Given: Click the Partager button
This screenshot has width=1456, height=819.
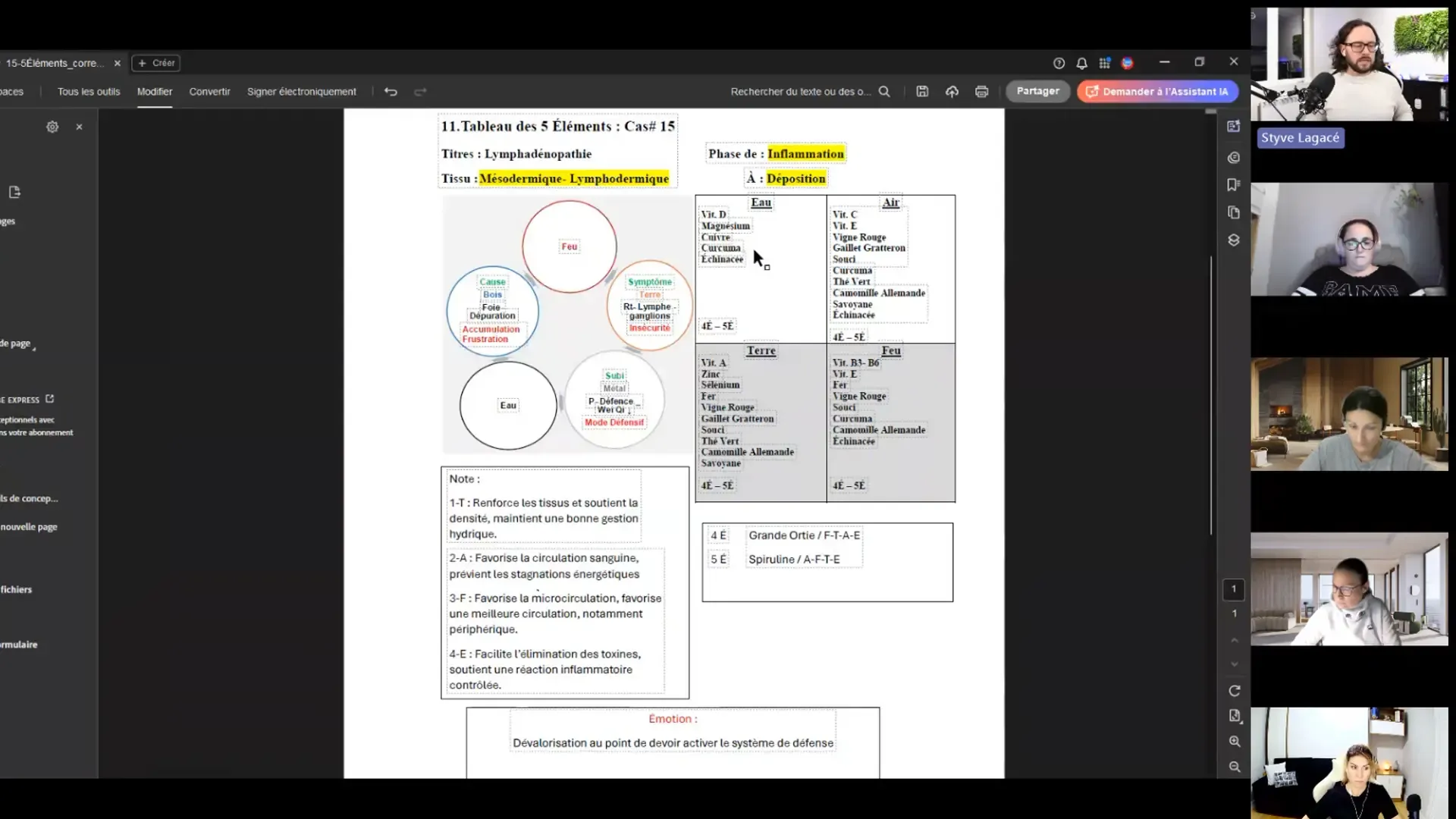Looking at the screenshot, I should click(1037, 91).
